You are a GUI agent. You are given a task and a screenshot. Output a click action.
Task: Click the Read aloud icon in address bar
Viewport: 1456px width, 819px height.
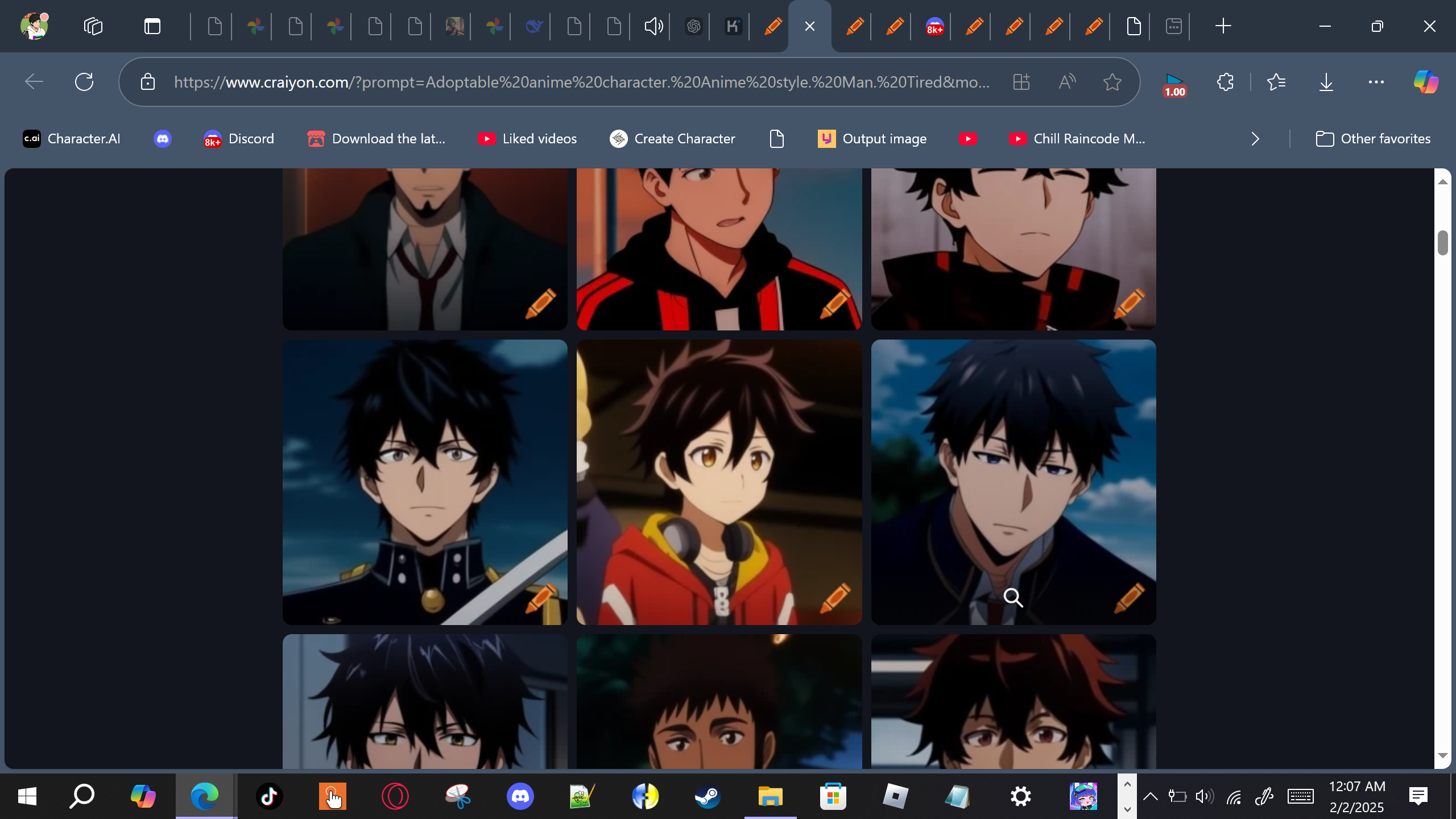(x=1067, y=82)
